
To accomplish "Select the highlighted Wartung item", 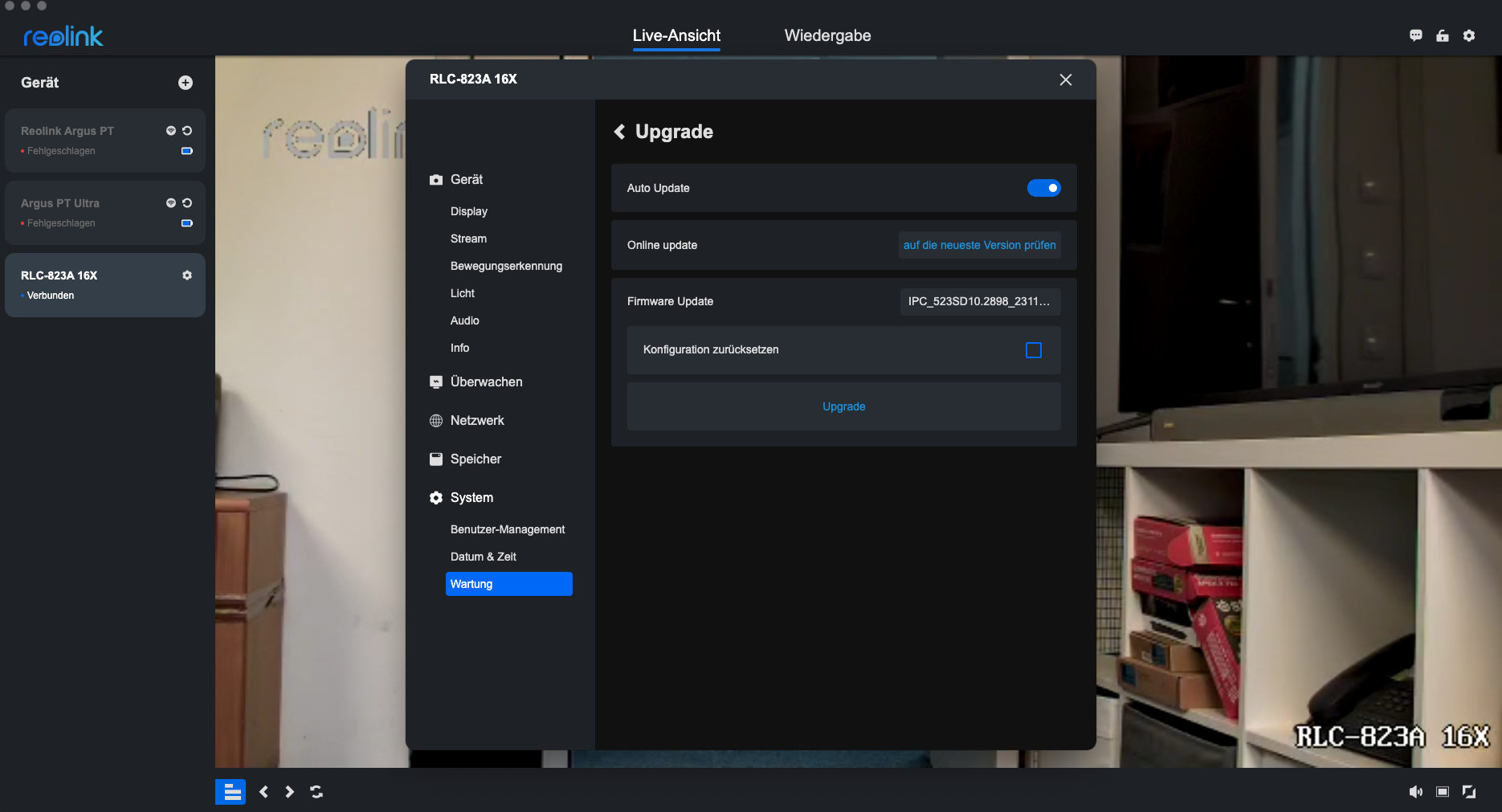I will pos(509,584).
